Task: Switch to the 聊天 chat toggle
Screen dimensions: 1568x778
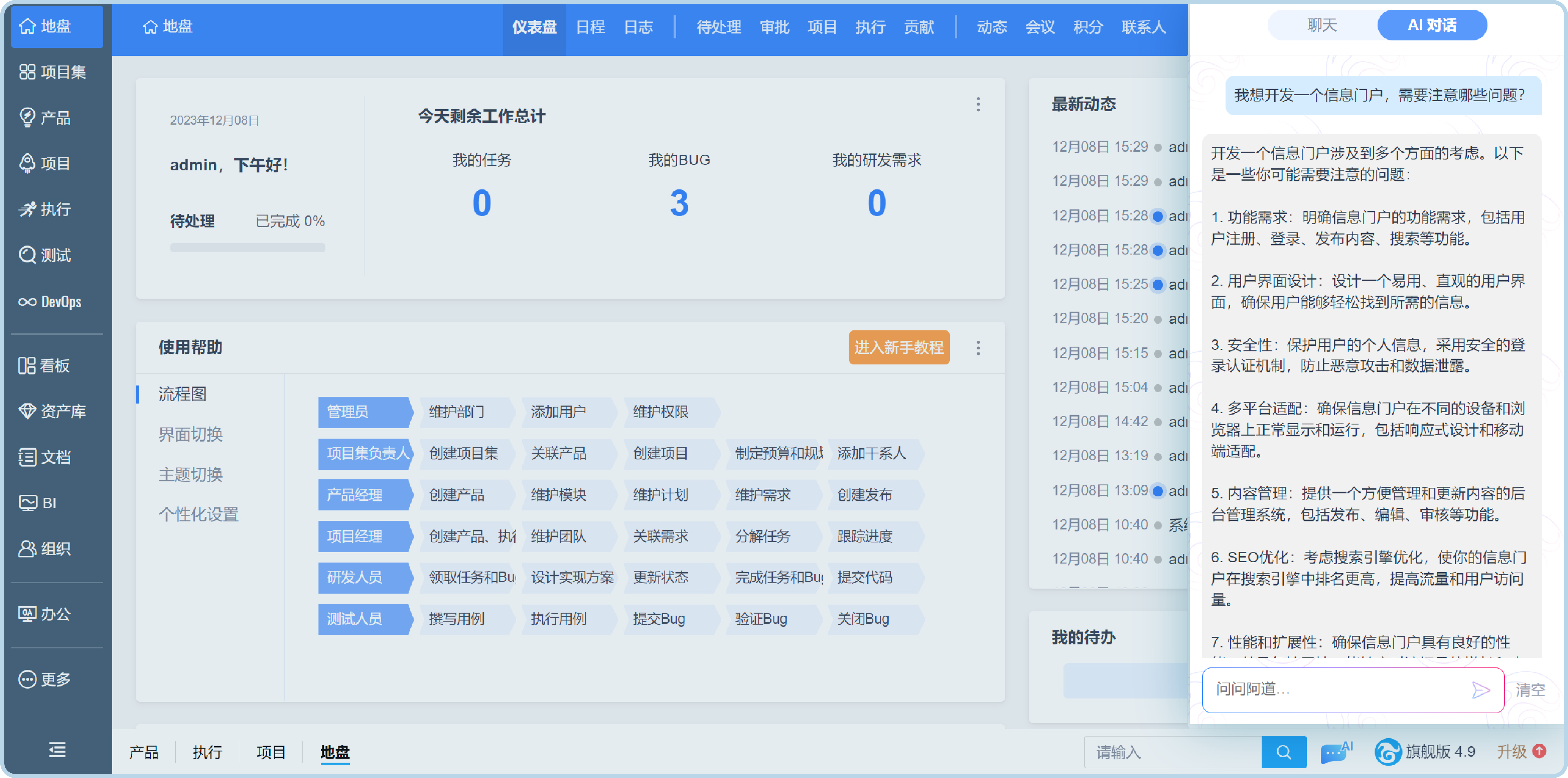Action: click(1321, 26)
